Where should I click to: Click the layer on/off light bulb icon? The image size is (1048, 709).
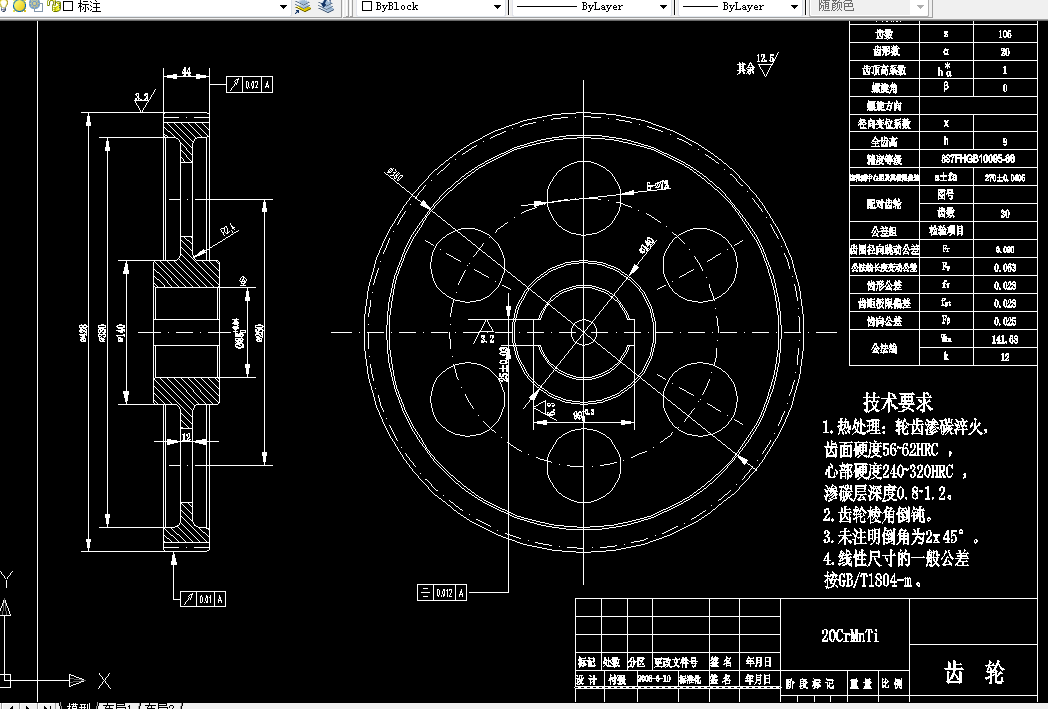click(x=2, y=6)
